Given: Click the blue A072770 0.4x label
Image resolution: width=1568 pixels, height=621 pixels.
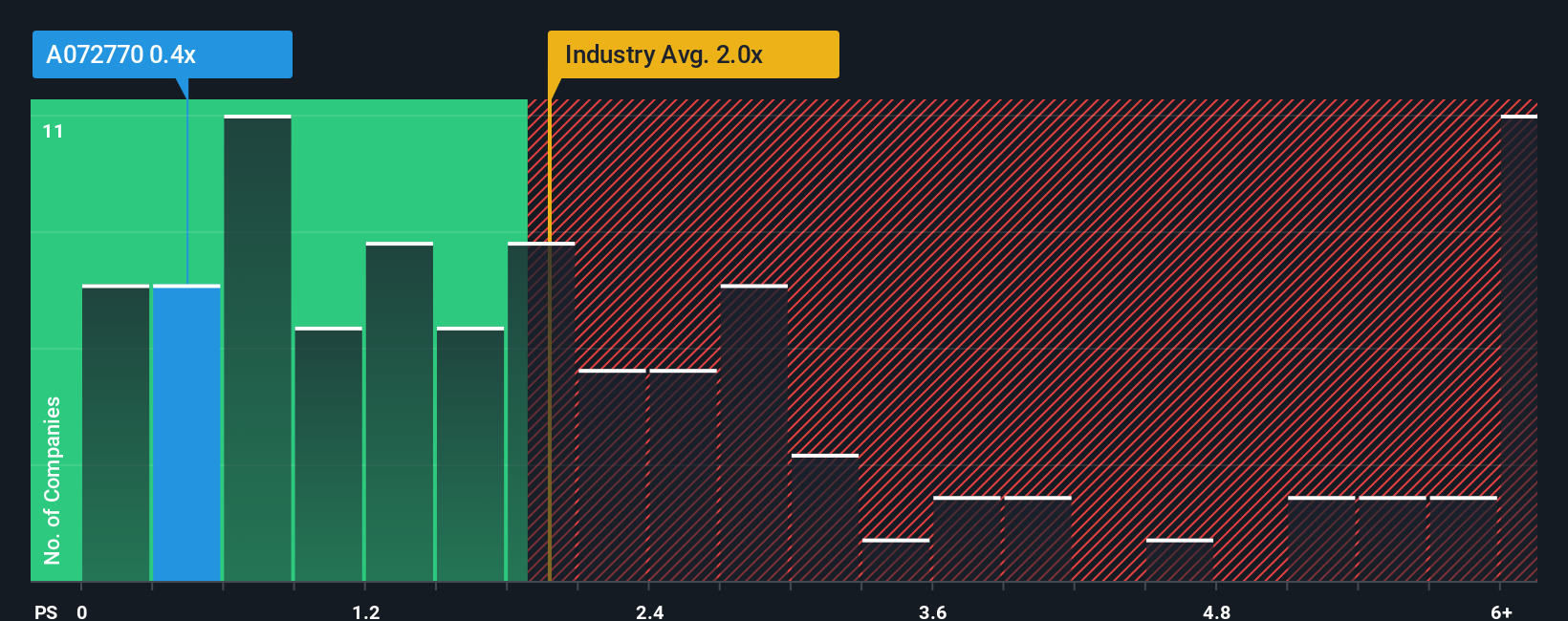Looking at the screenshot, I should coord(163,54).
